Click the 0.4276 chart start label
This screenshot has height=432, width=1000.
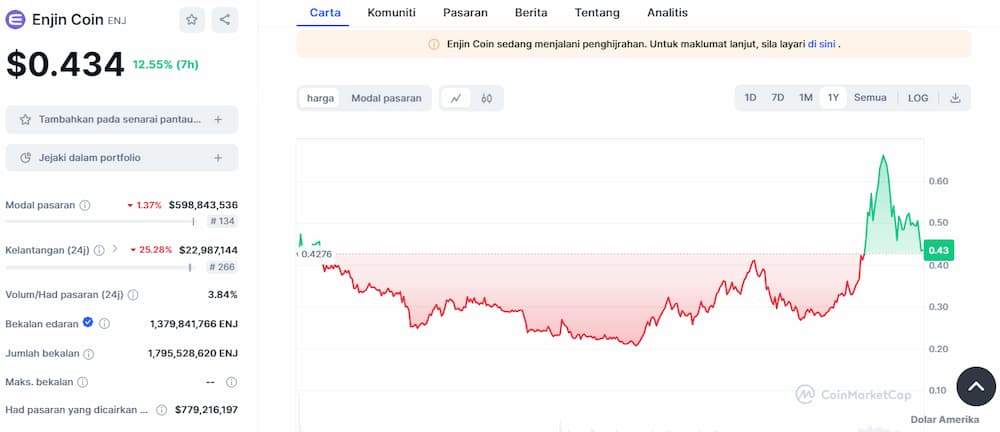click(x=314, y=254)
